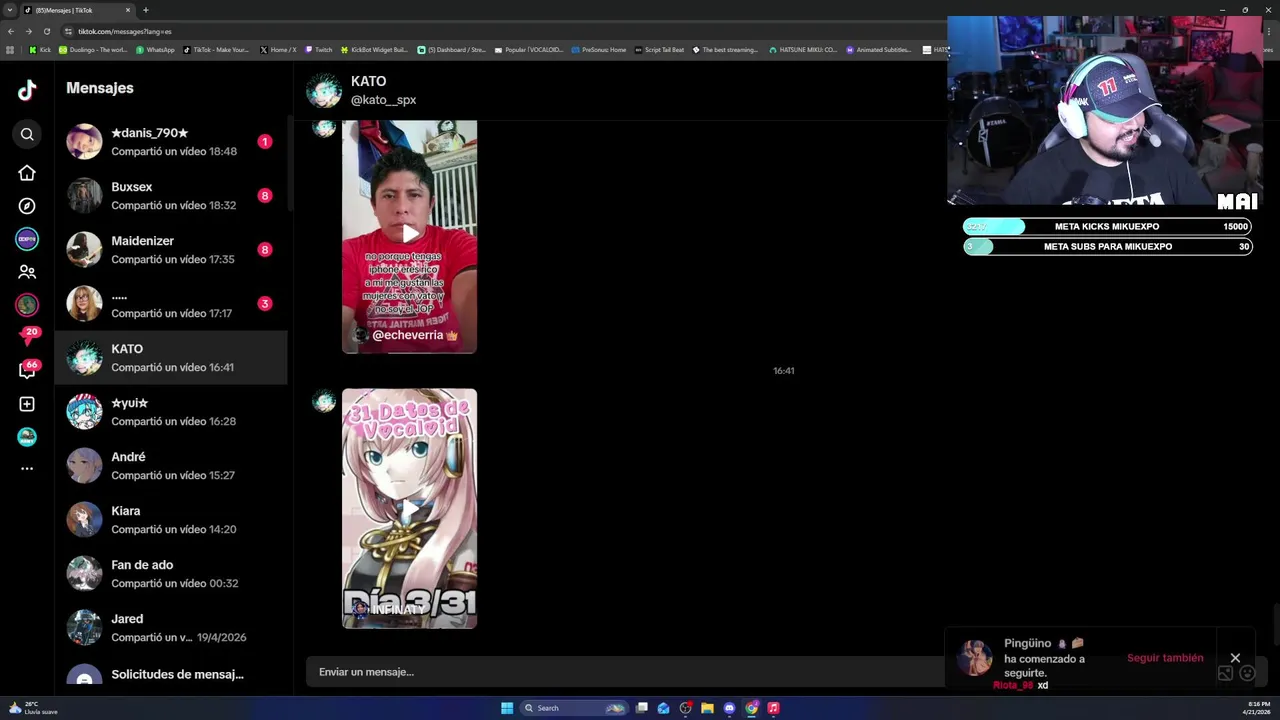The width and height of the screenshot is (1280, 720).
Task: Click the @kato__spx username in header
Action: pyautogui.click(x=383, y=100)
